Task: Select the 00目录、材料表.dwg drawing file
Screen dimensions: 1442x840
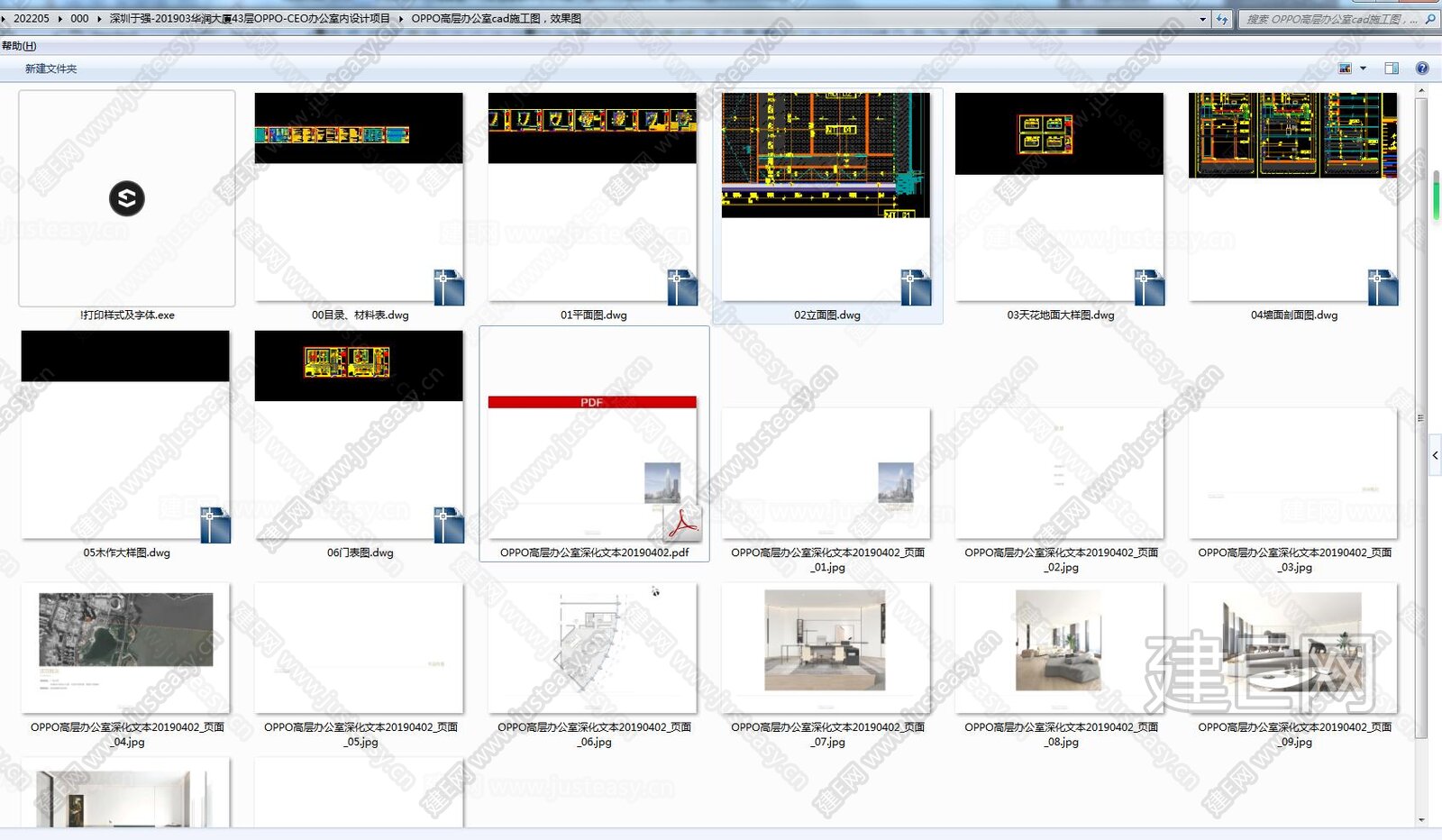Action: [x=360, y=206]
